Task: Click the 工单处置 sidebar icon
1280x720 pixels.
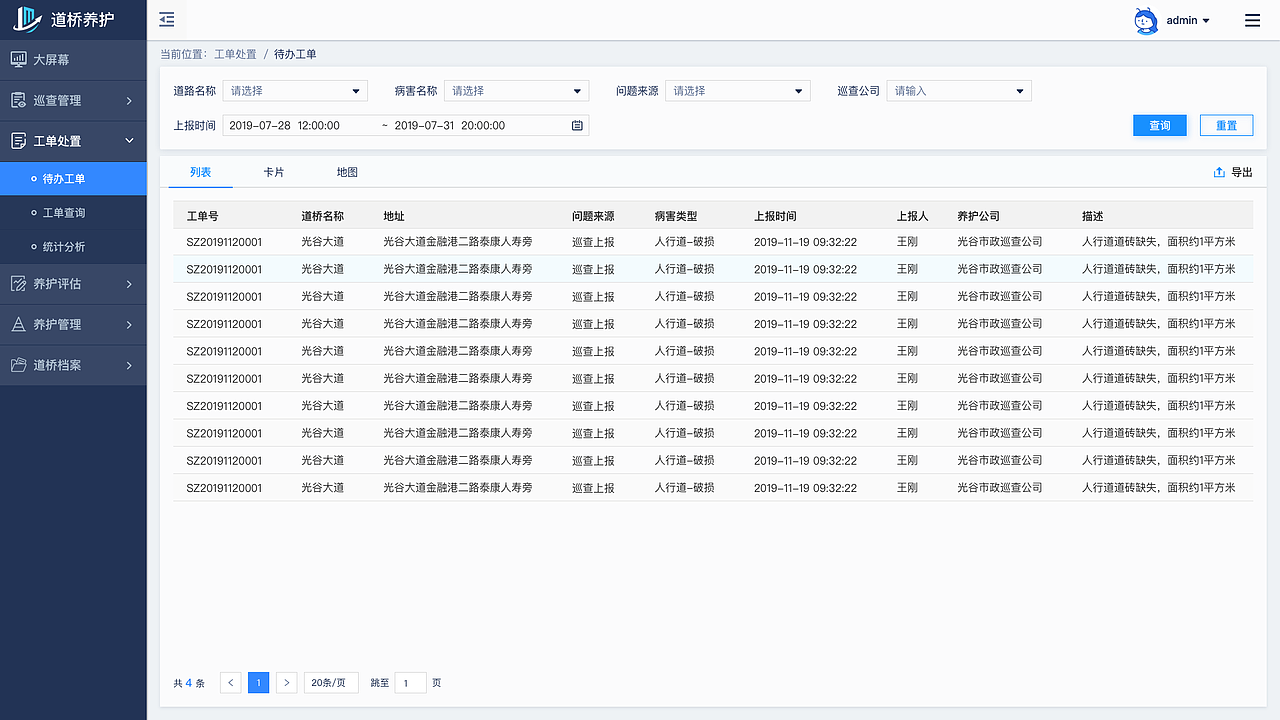Action: (x=18, y=141)
